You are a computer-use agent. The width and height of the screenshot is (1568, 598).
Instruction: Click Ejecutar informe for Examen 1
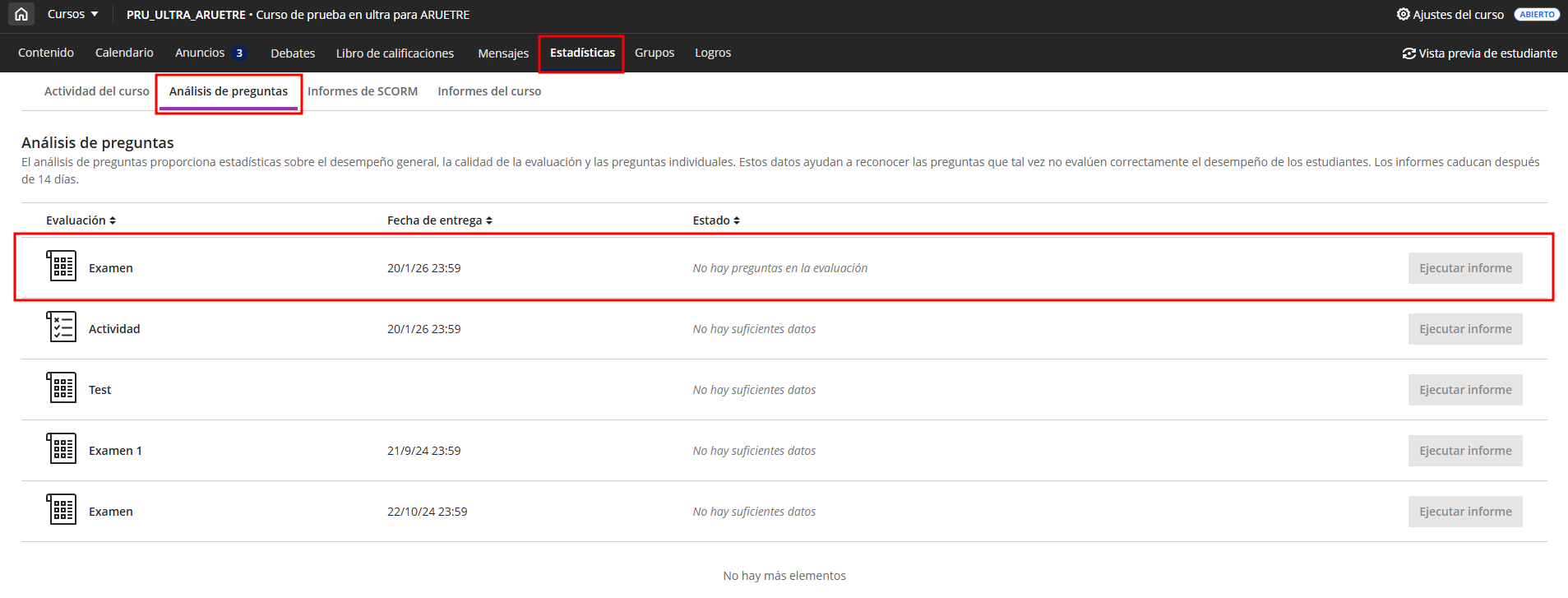tap(1464, 451)
